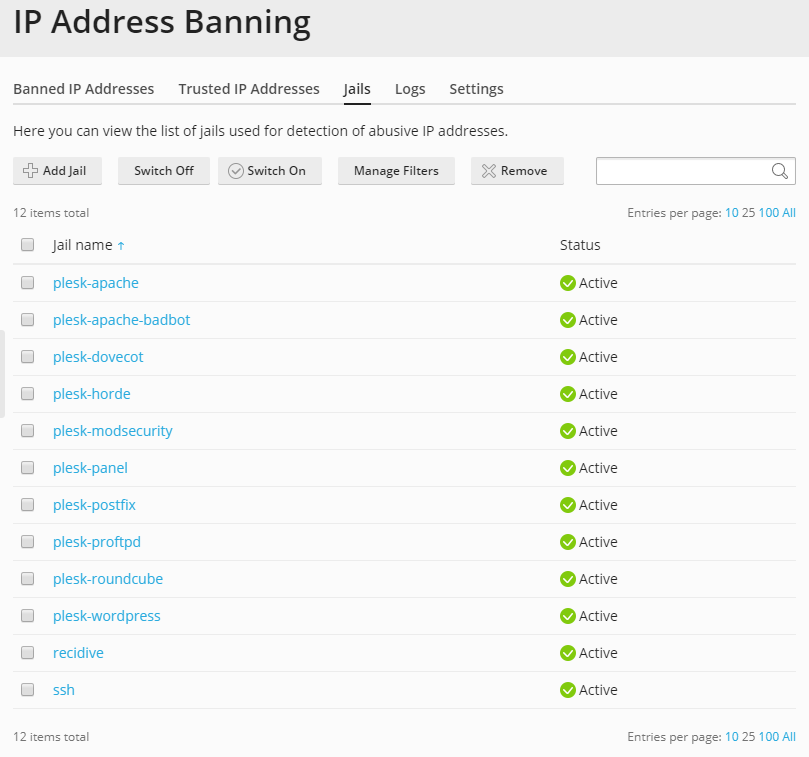Open the plesk-horde jail

click(x=92, y=394)
